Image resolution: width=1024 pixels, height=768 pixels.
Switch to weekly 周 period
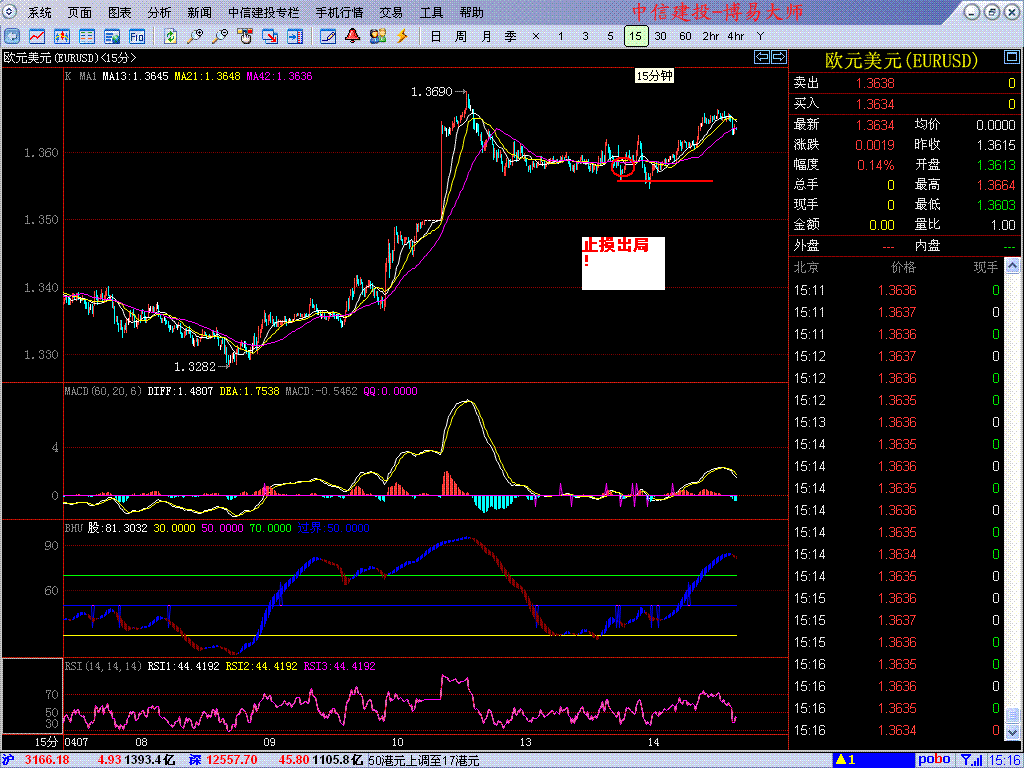(x=461, y=36)
